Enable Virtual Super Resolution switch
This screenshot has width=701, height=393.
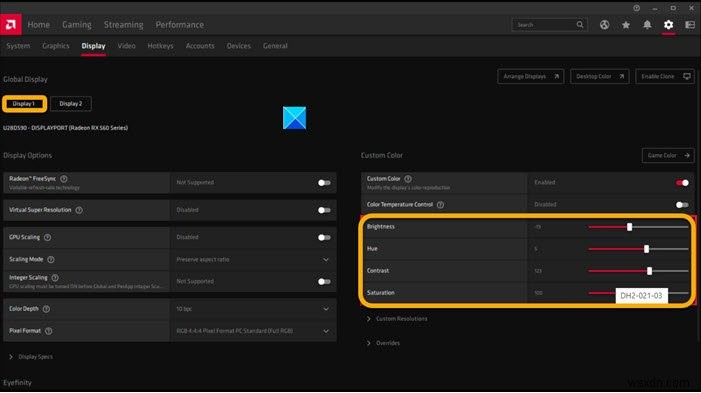(324, 210)
